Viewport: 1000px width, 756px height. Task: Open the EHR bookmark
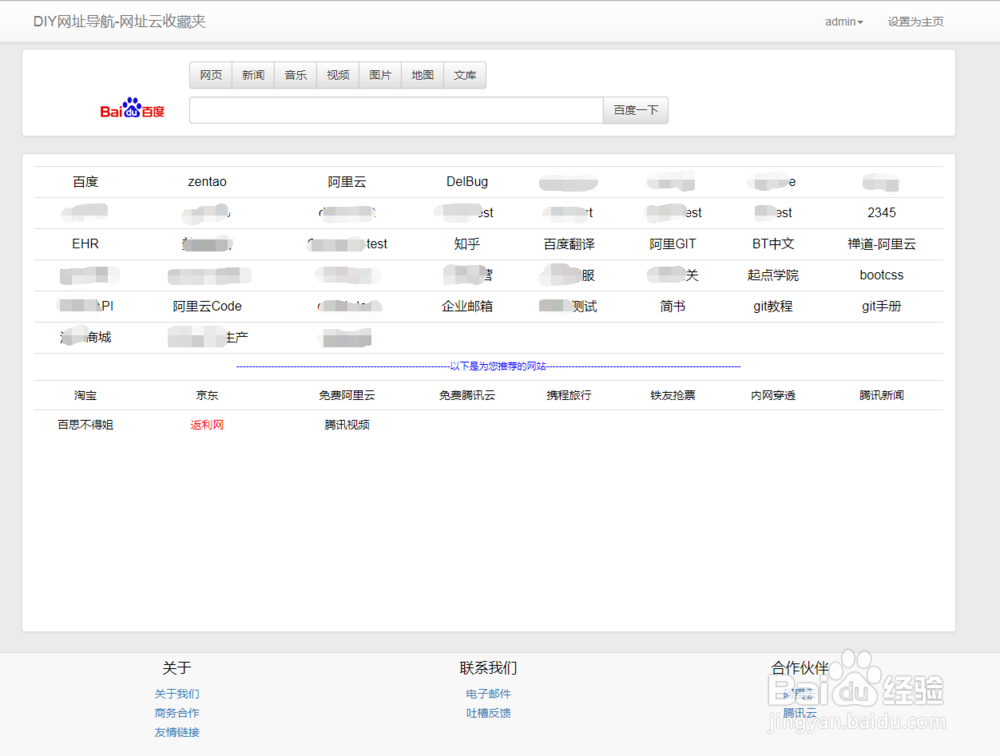click(85, 244)
